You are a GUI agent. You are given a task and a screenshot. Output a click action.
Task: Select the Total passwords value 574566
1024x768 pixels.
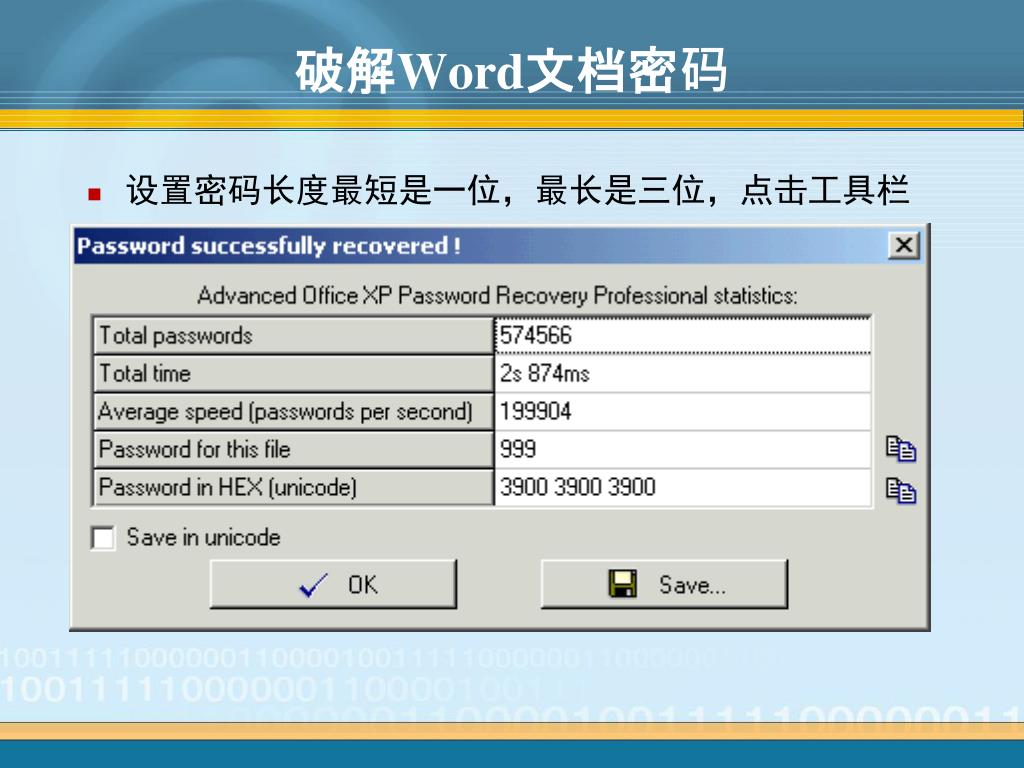(682, 336)
